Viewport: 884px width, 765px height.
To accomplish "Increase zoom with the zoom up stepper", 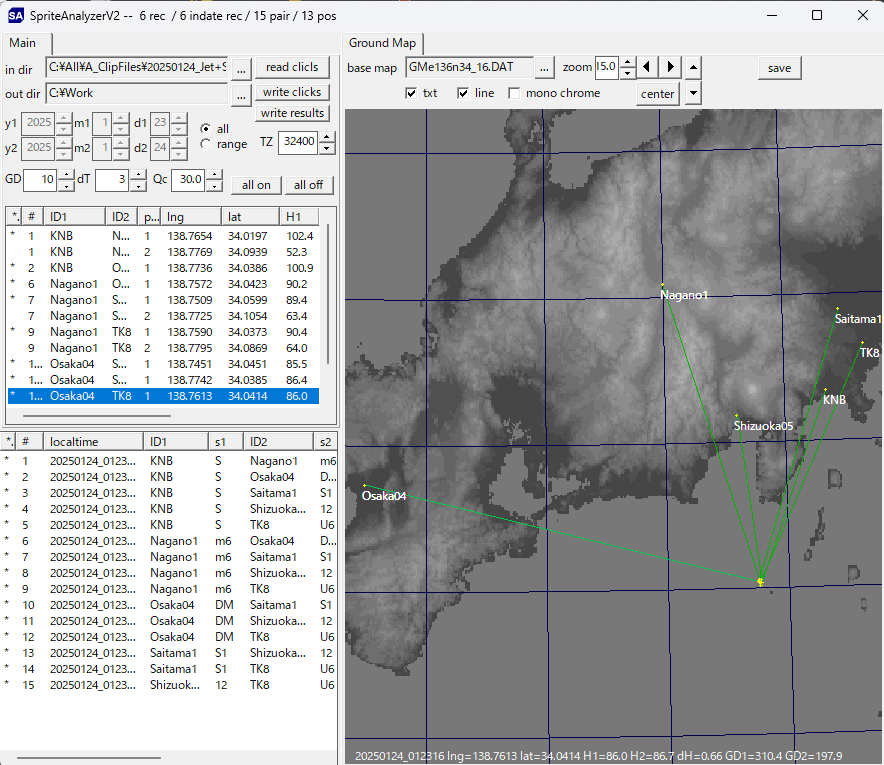I will pyautogui.click(x=627, y=62).
